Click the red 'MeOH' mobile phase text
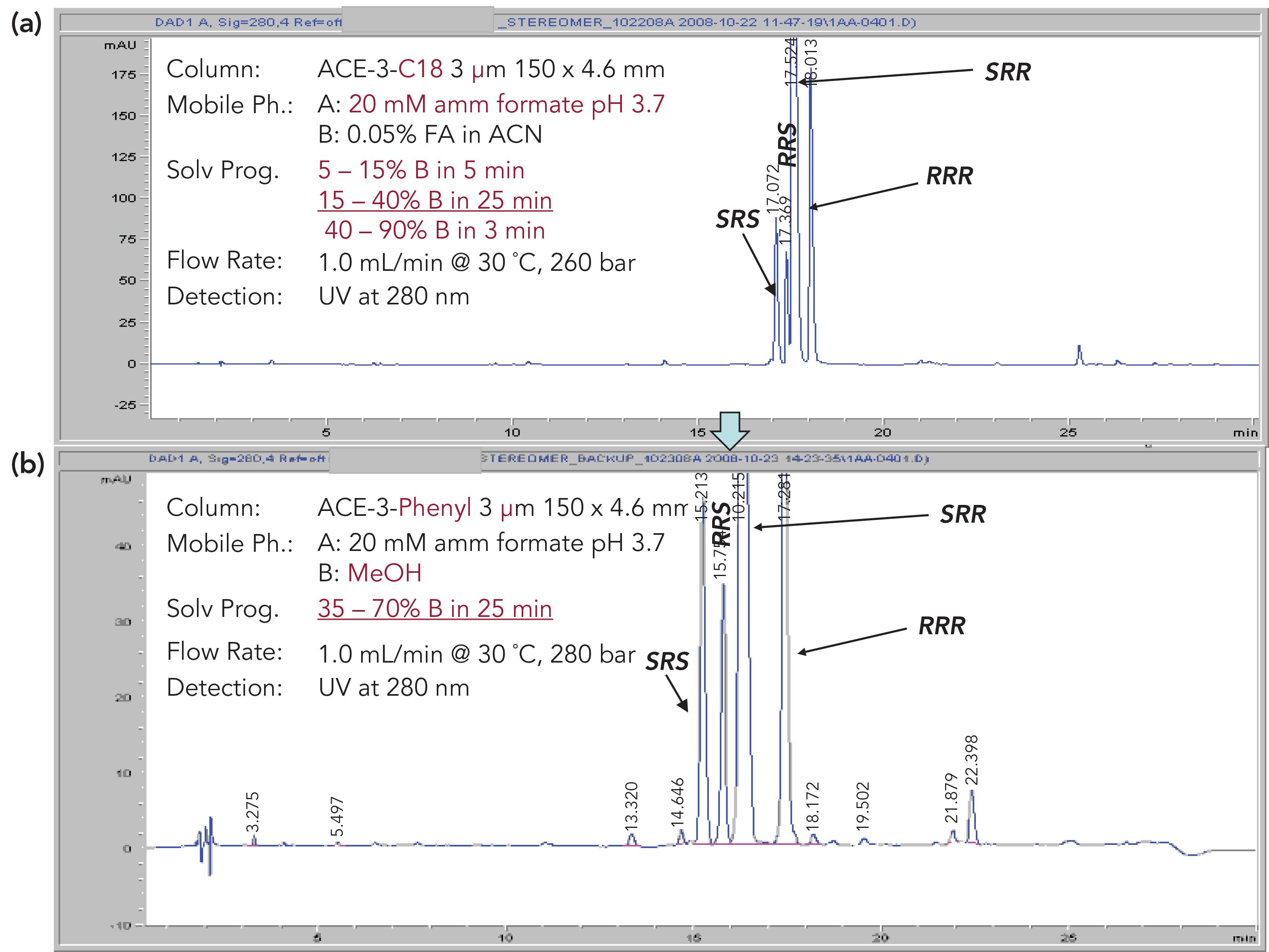 [384, 573]
